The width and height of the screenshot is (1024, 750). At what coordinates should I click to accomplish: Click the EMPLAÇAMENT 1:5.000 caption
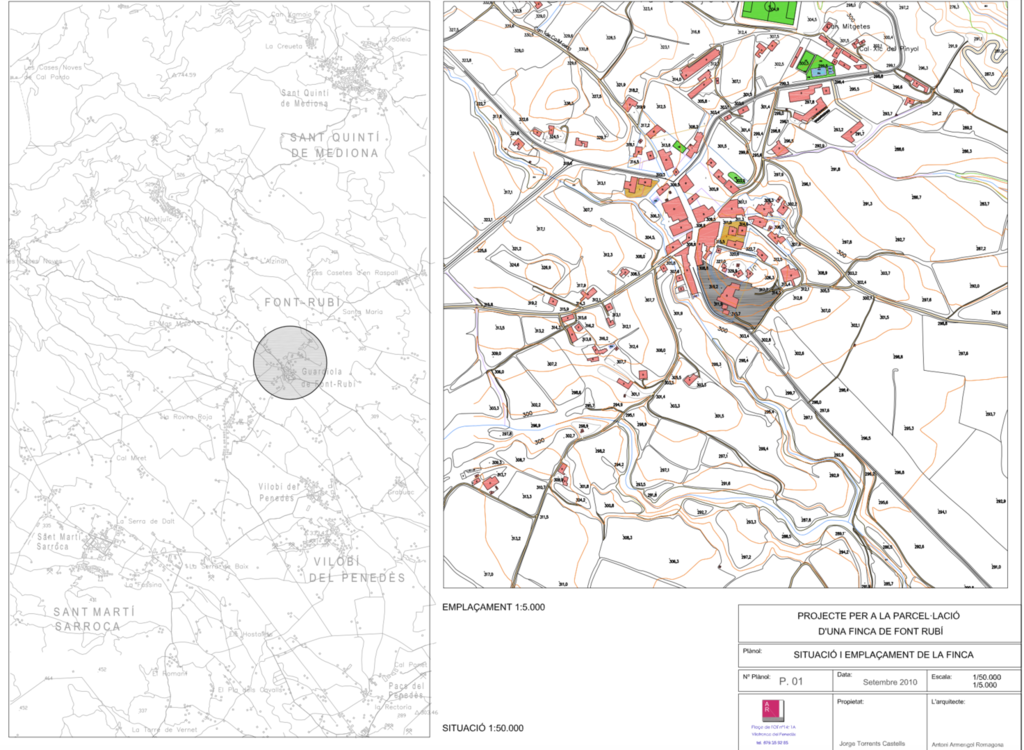[493, 607]
